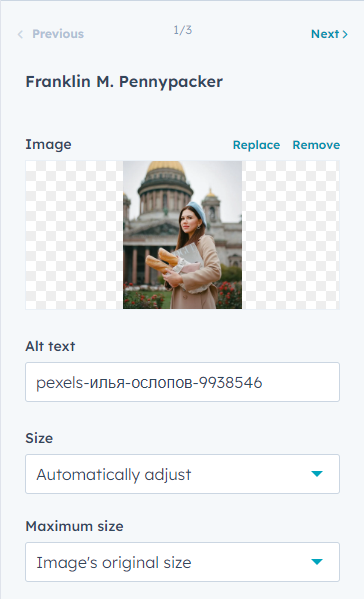Image resolution: width=364 pixels, height=599 pixels.
Task: Select the Franklin M. Pennypacker heading
Action: pyautogui.click(x=124, y=82)
